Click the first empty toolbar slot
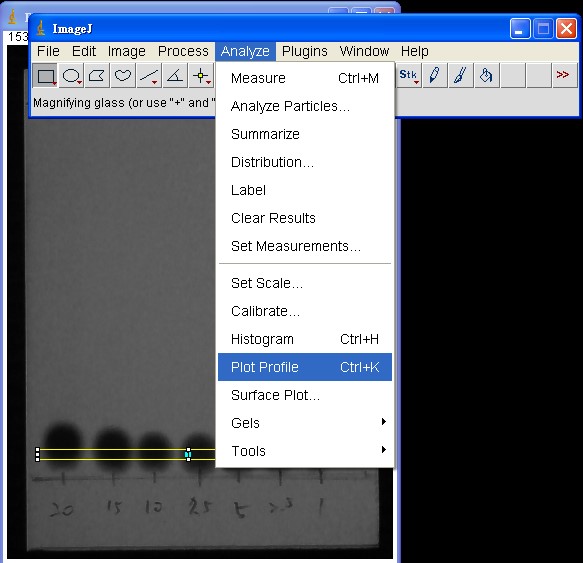Screen dimensions: 583x563 coord(513,76)
